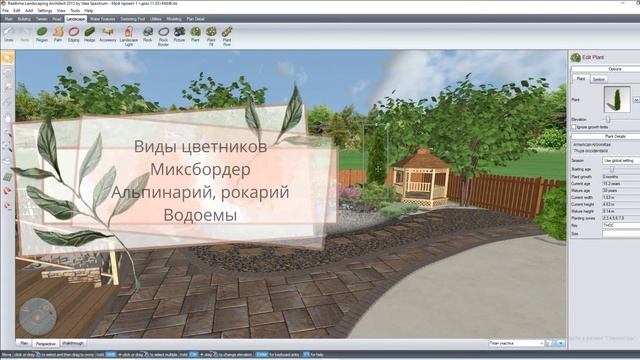
Task: Switch to the Utilities ribbon tab
Action: click(x=156, y=19)
